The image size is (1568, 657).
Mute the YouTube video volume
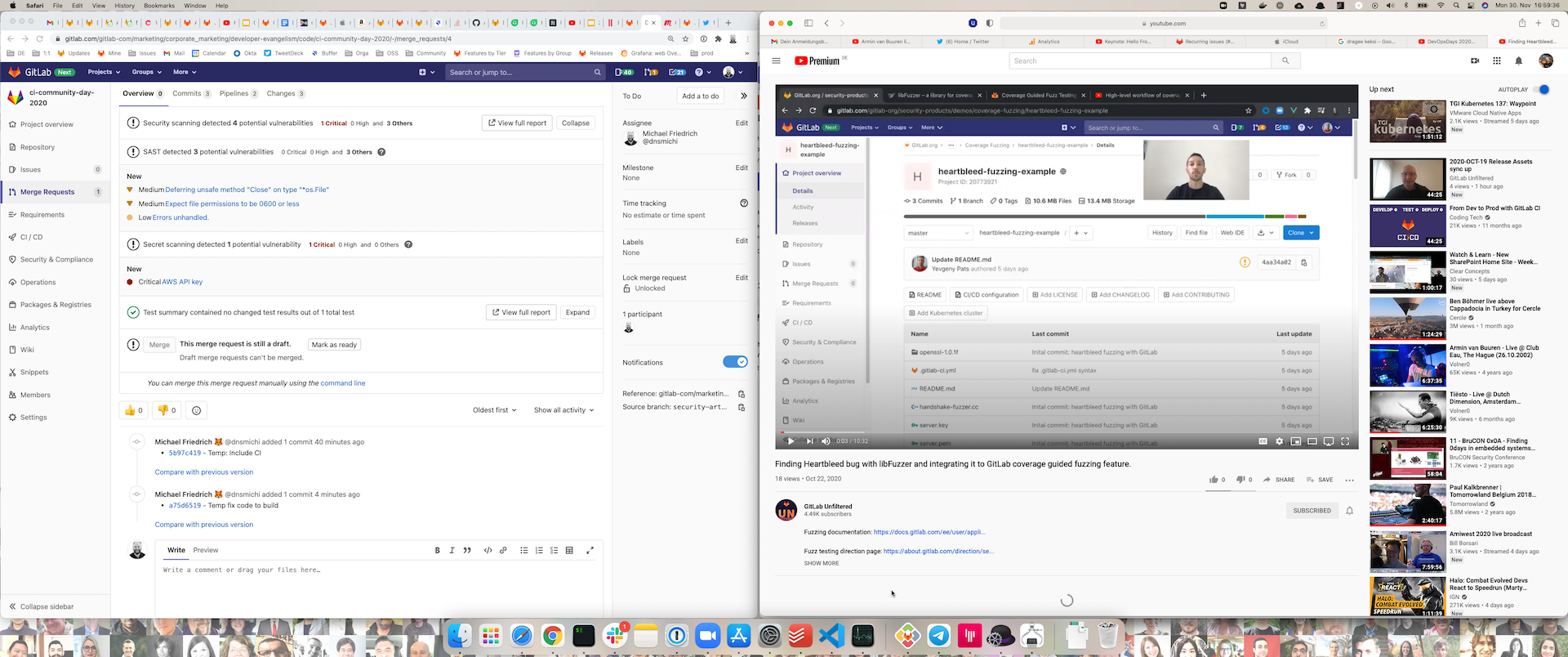click(826, 441)
